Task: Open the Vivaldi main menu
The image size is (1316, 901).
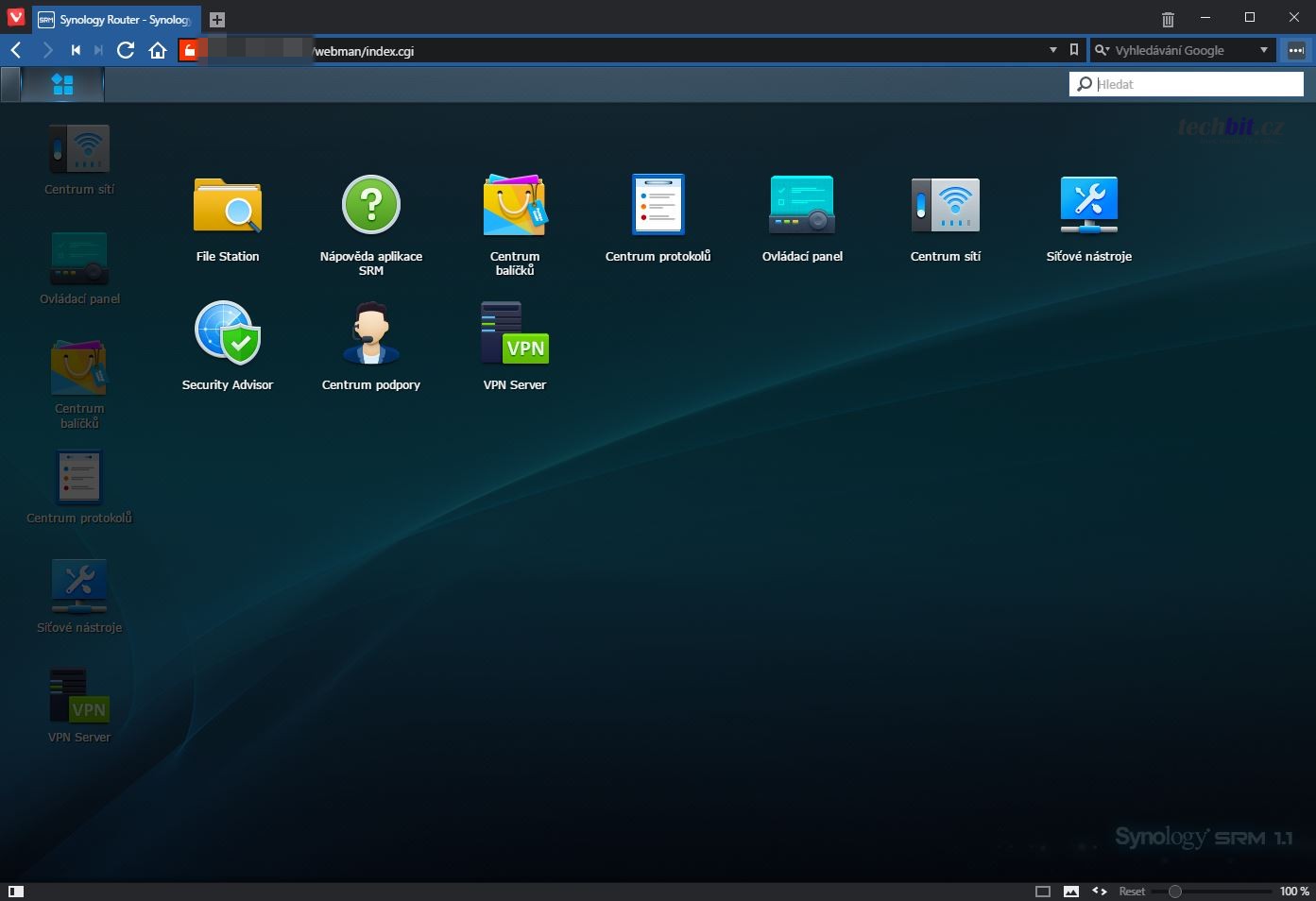Action: click(x=15, y=18)
